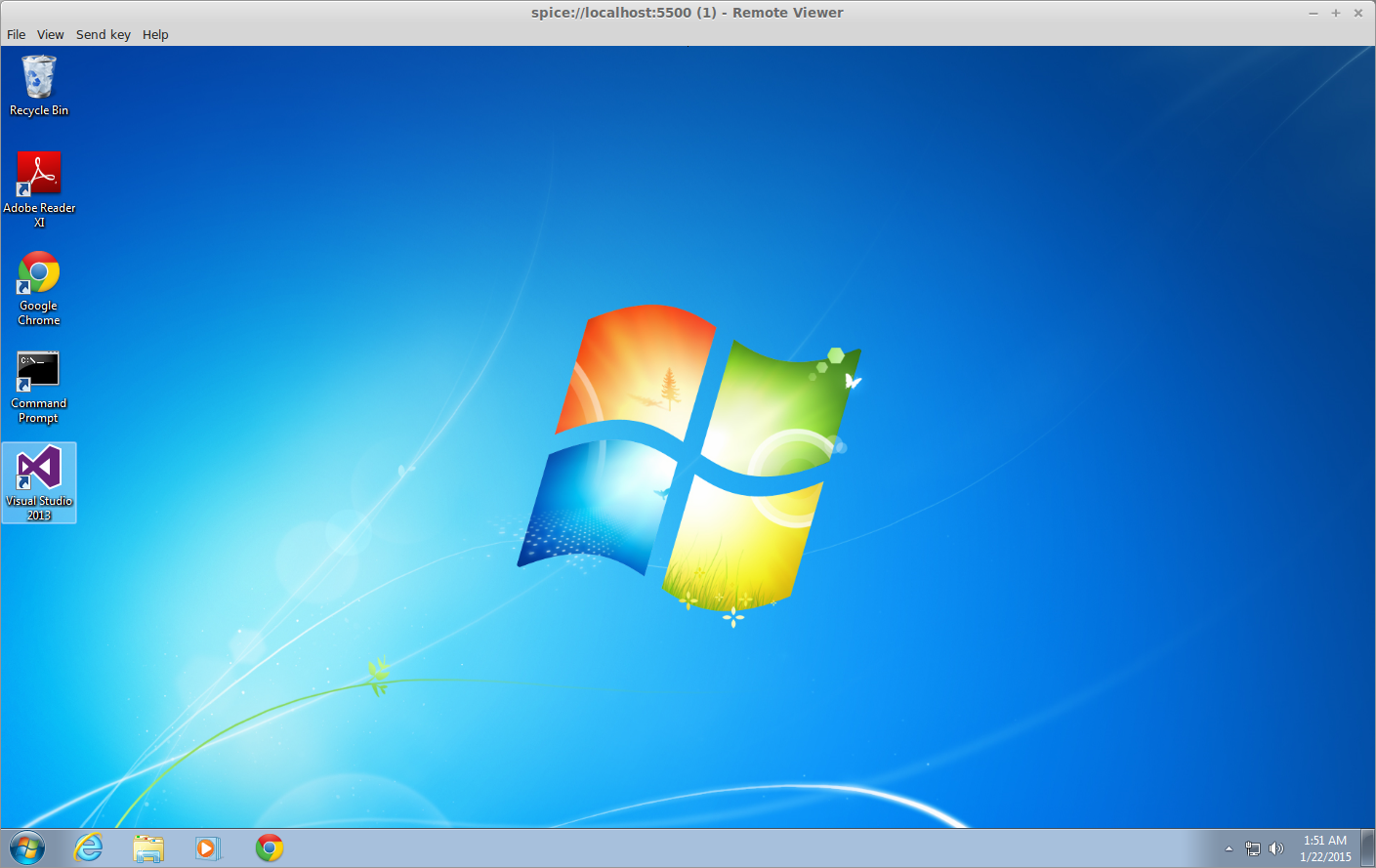Click the Start button
This screenshot has height=868, width=1376.
coord(27,847)
